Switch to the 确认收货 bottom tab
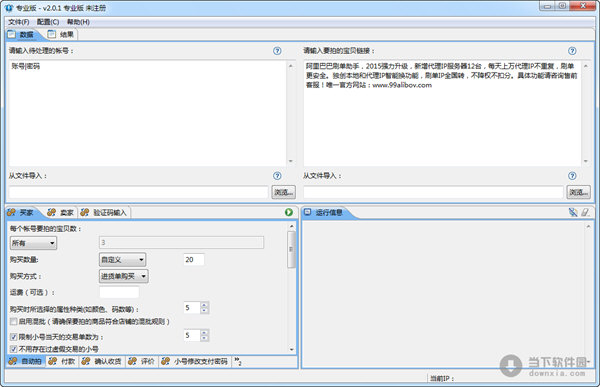 [102, 361]
